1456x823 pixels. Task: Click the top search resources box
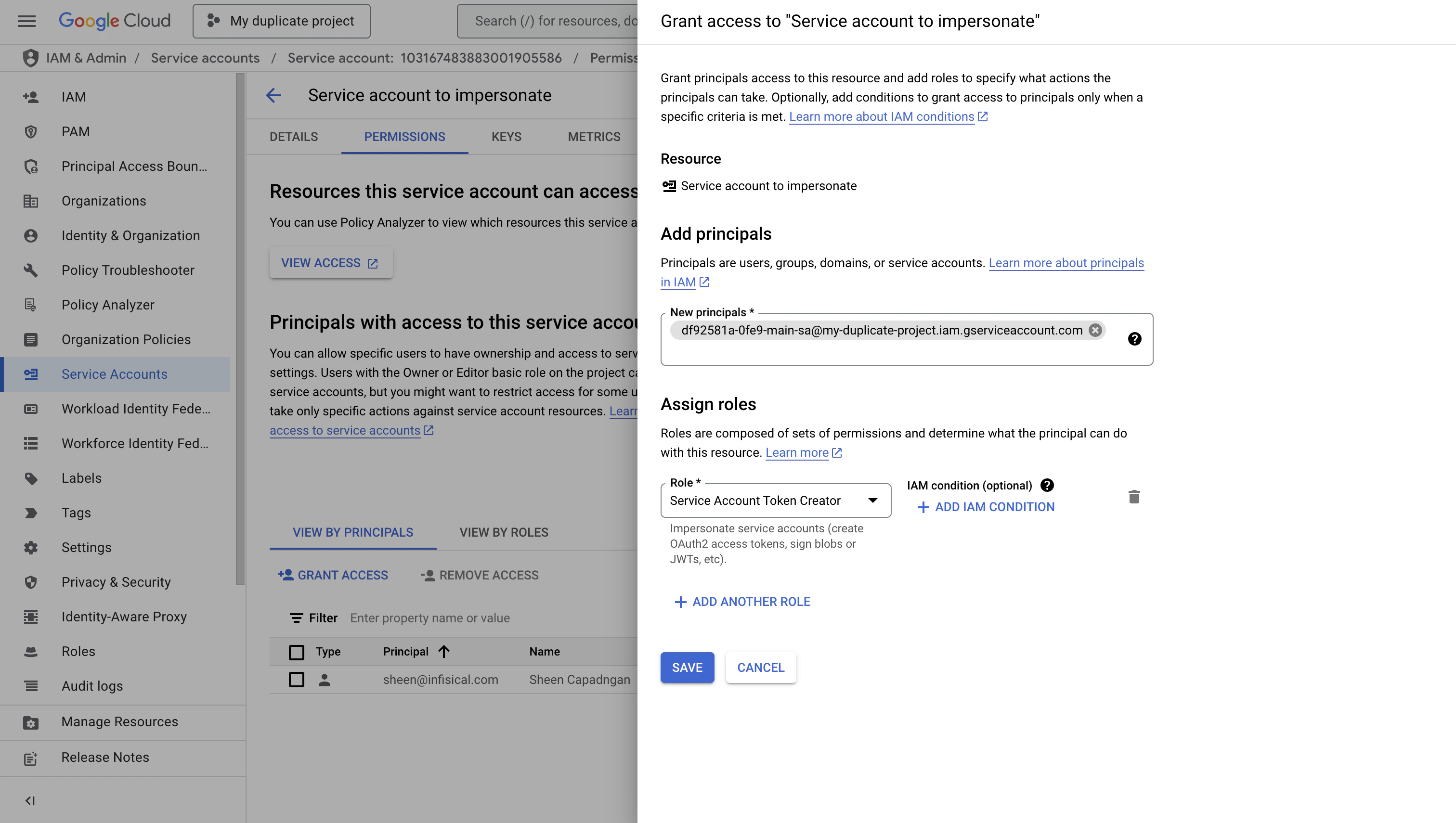coord(547,21)
